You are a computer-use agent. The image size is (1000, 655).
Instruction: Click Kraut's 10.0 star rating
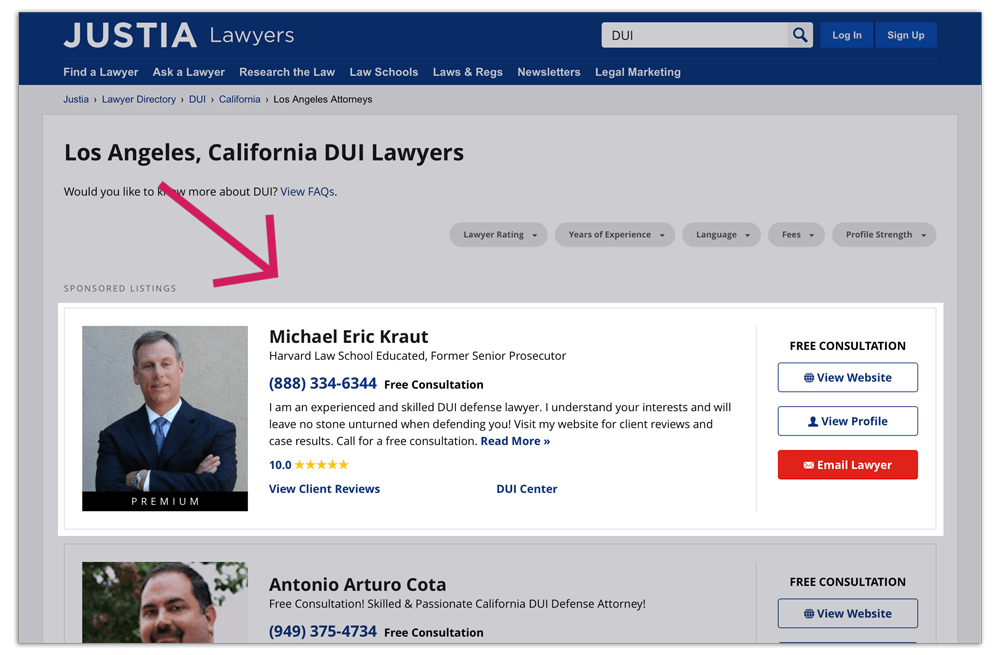[309, 464]
